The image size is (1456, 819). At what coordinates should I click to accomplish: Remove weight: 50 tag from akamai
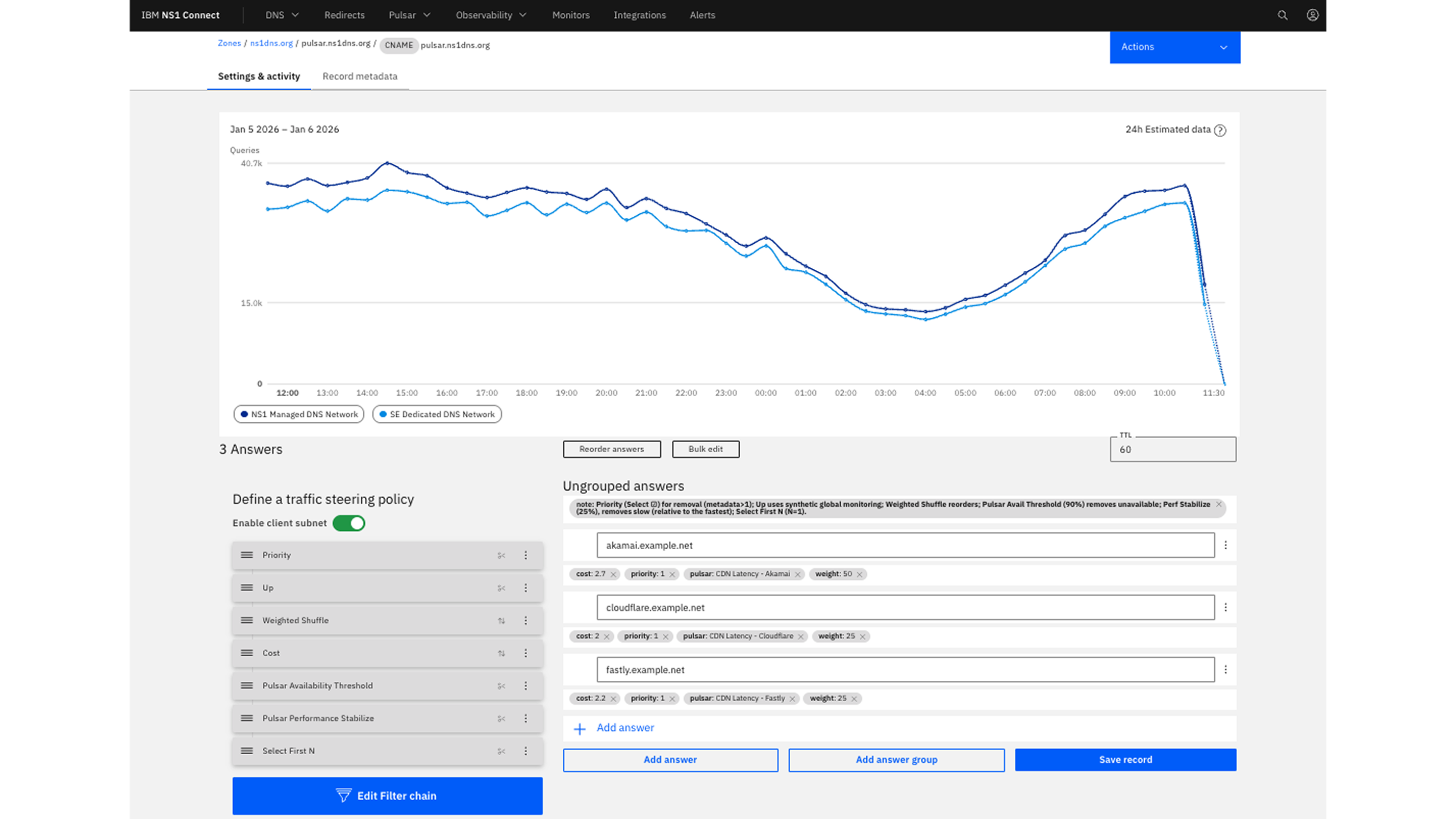click(x=860, y=574)
